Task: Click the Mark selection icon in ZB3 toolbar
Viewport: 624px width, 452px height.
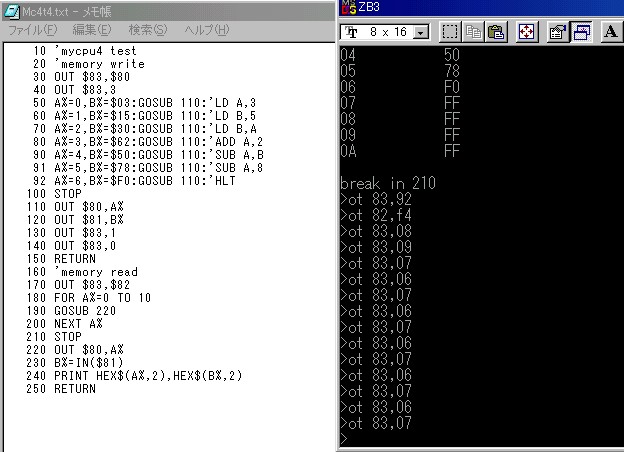Action: pyautogui.click(x=450, y=32)
